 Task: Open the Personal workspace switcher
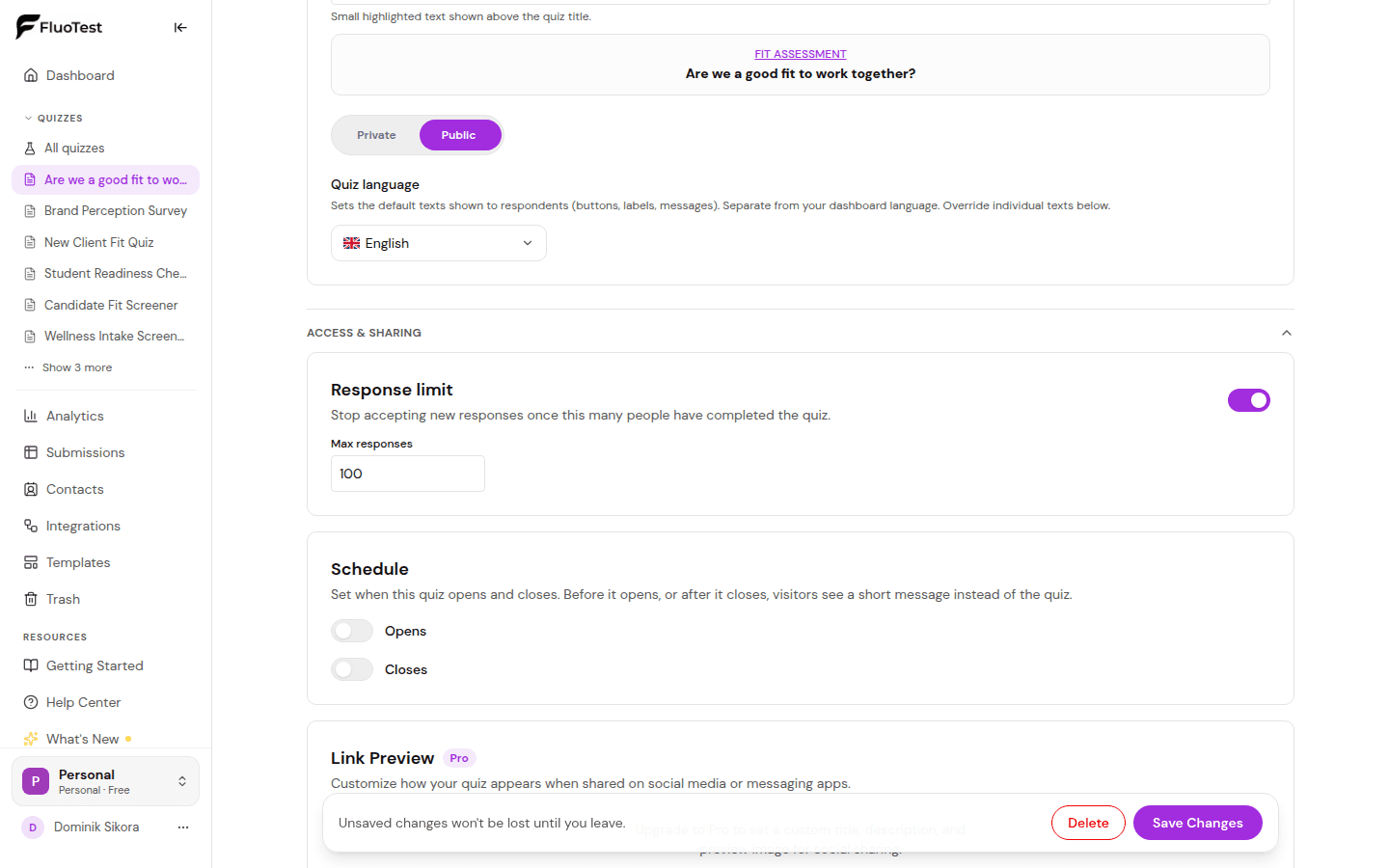(x=105, y=781)
